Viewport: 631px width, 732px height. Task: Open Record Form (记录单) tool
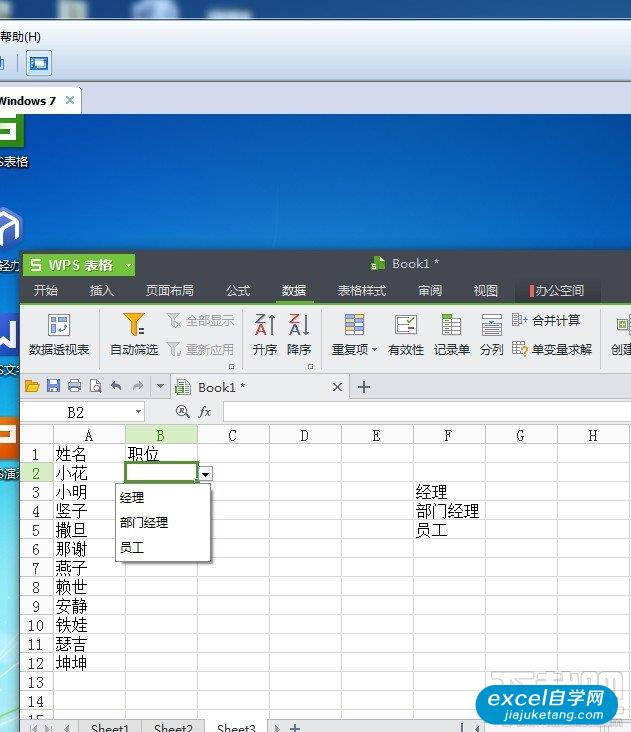coord(451,335)
